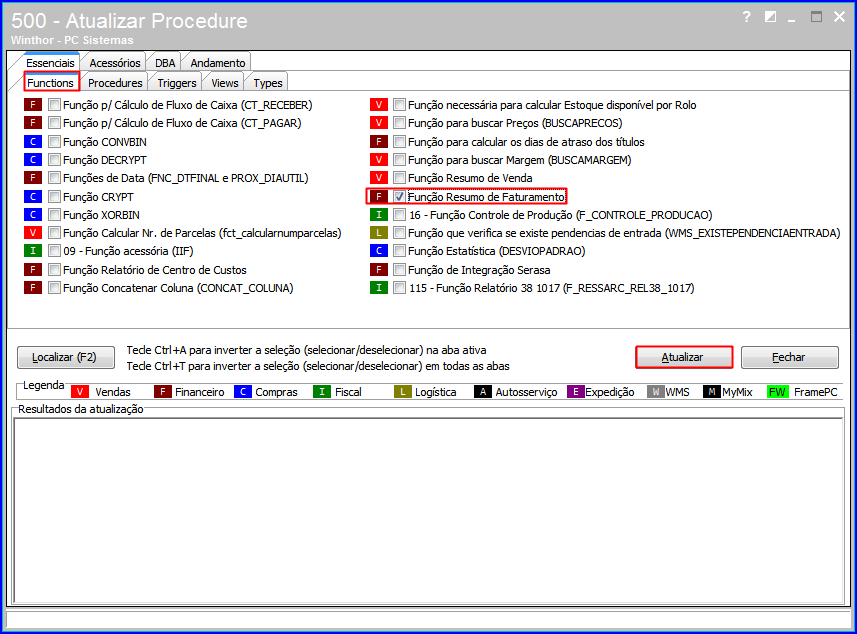857x634 pixels.
Task: Switch to the Procedures sub-tab
Action: [x=115, y=83]
